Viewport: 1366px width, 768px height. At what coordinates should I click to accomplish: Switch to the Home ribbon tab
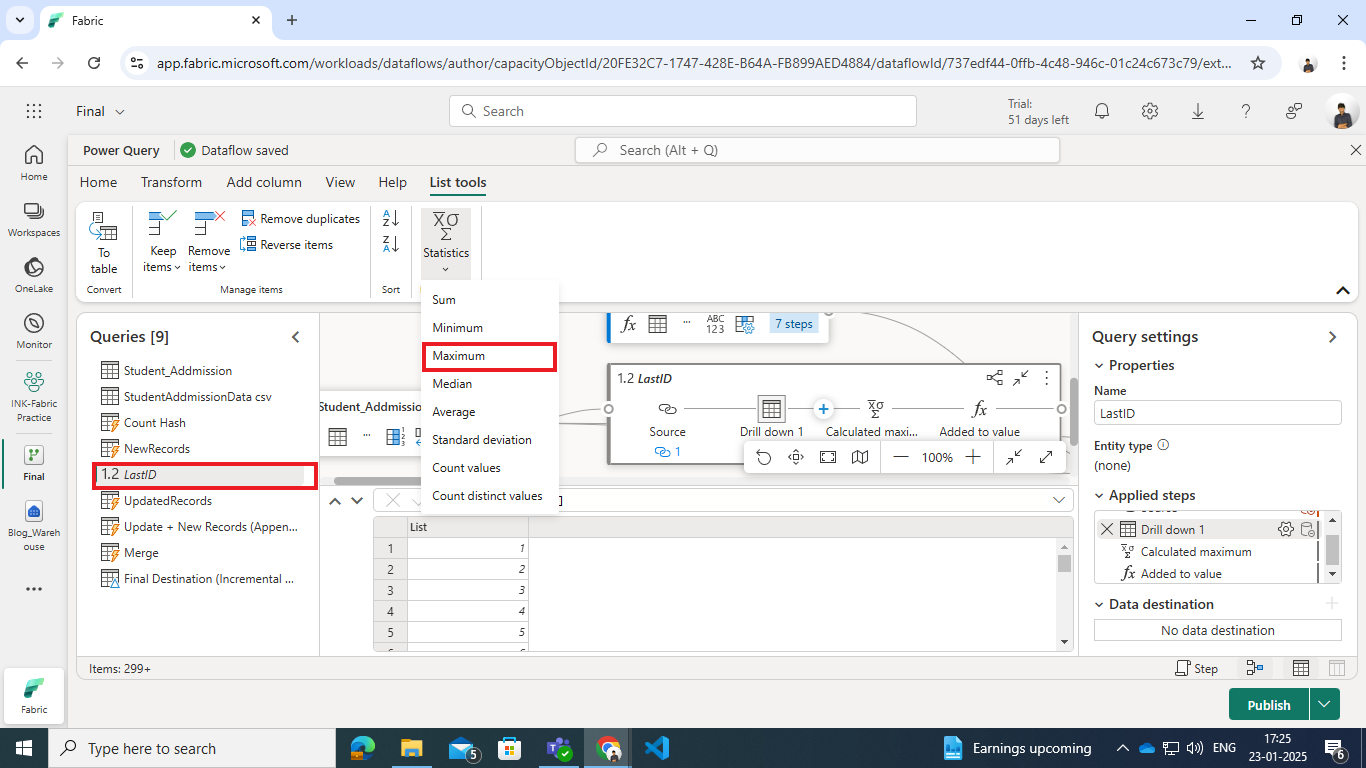click(98, 182)
